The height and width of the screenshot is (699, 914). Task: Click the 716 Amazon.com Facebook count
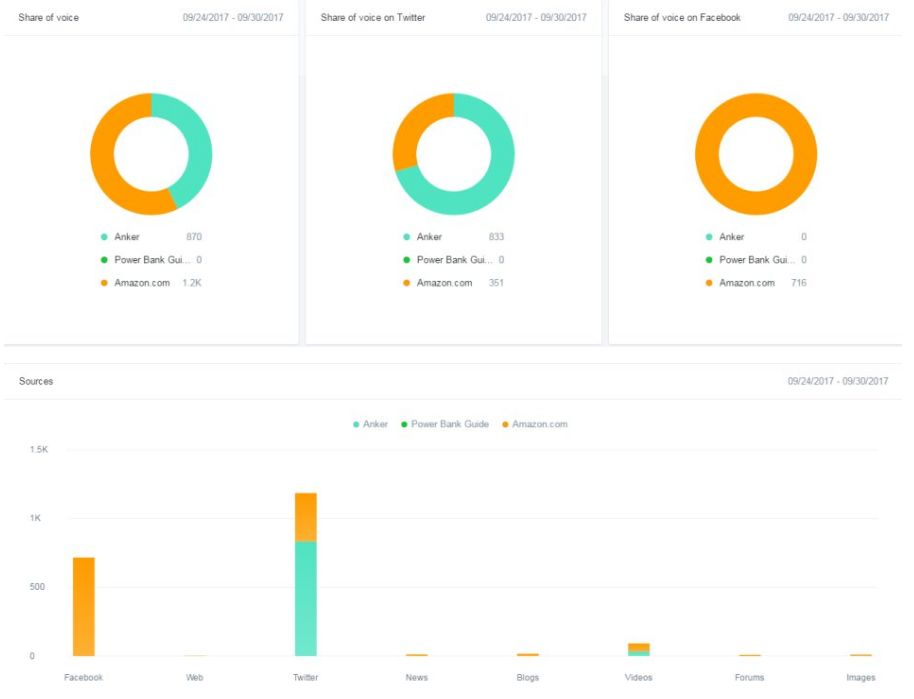tap(799, 283)
